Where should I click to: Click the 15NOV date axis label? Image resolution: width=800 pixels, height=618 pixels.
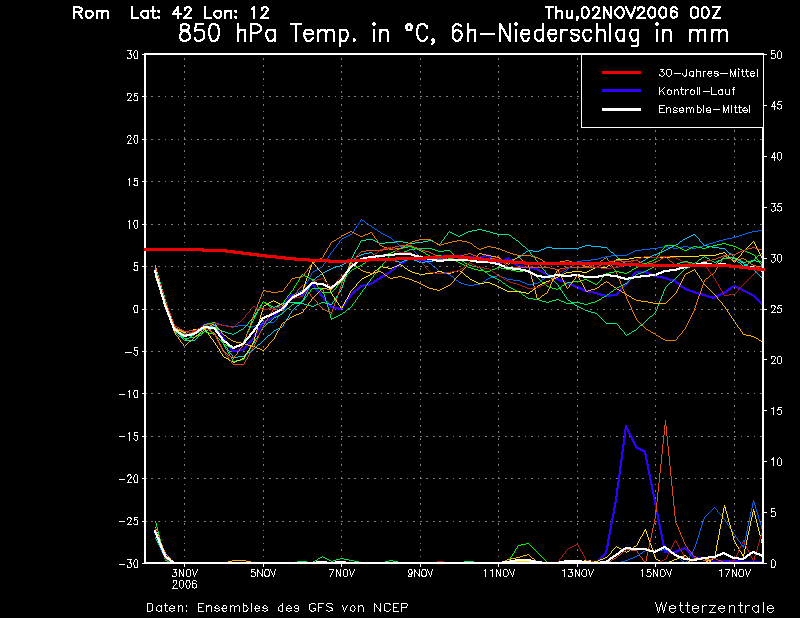pos(656,574)
